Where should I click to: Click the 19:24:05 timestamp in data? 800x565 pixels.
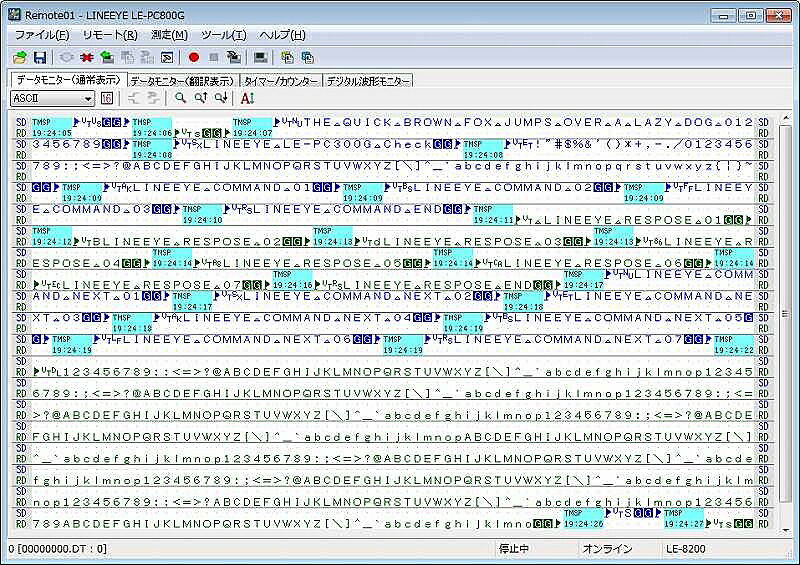52,133
